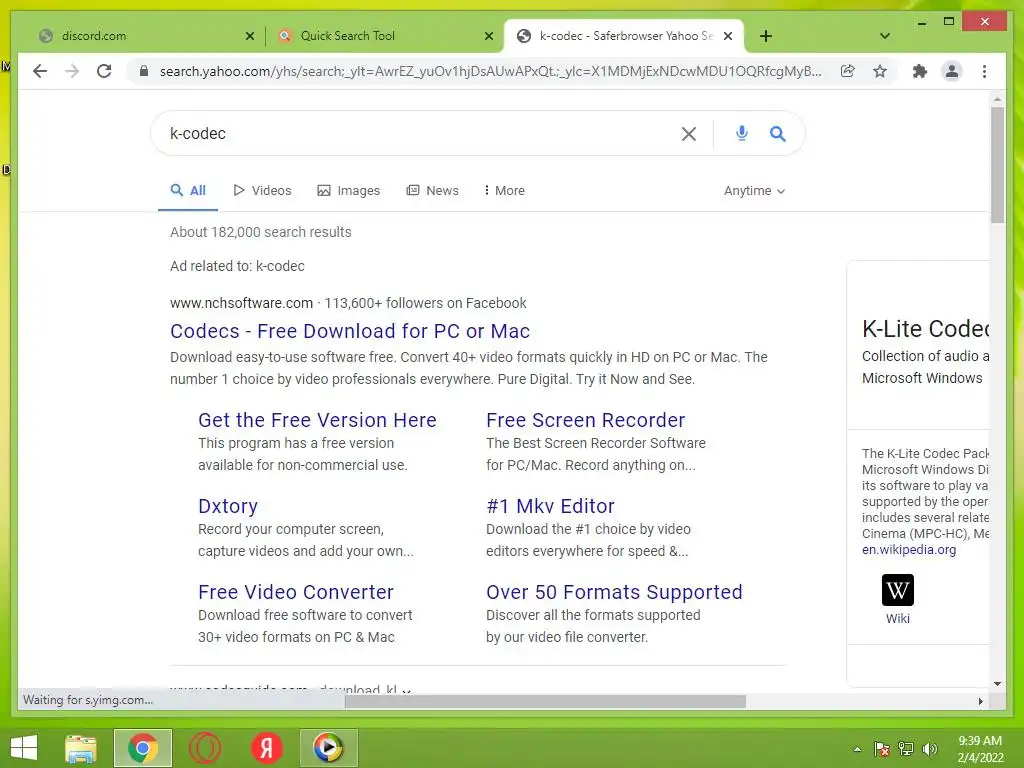Open a new browser tab
The height and width of the screenshot is (768, 1024).
(x=766, y=36)
